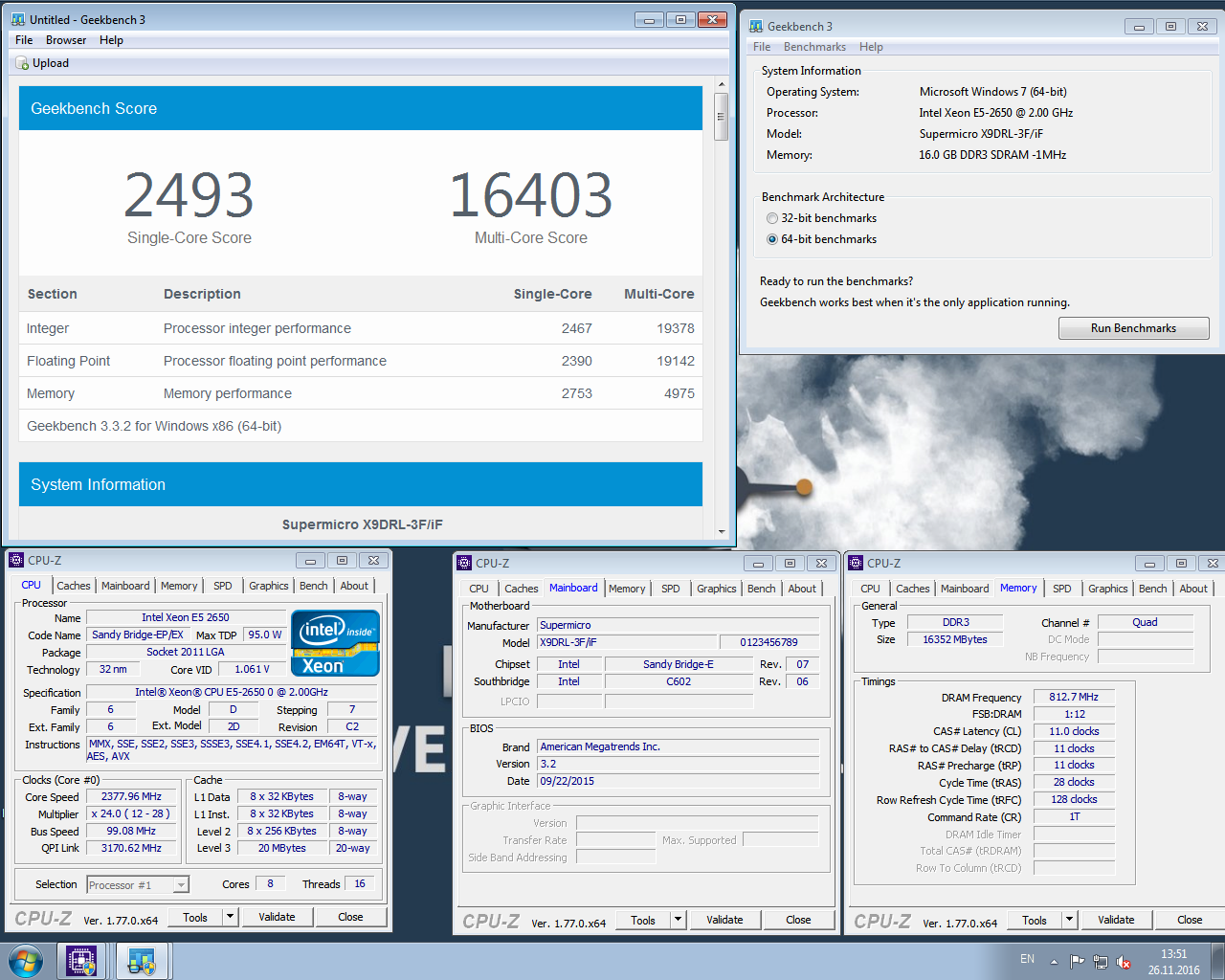Click BIOS Brand American Megatrends Inc. field
The image size is (1225, 980).
(x=678, y=746)
